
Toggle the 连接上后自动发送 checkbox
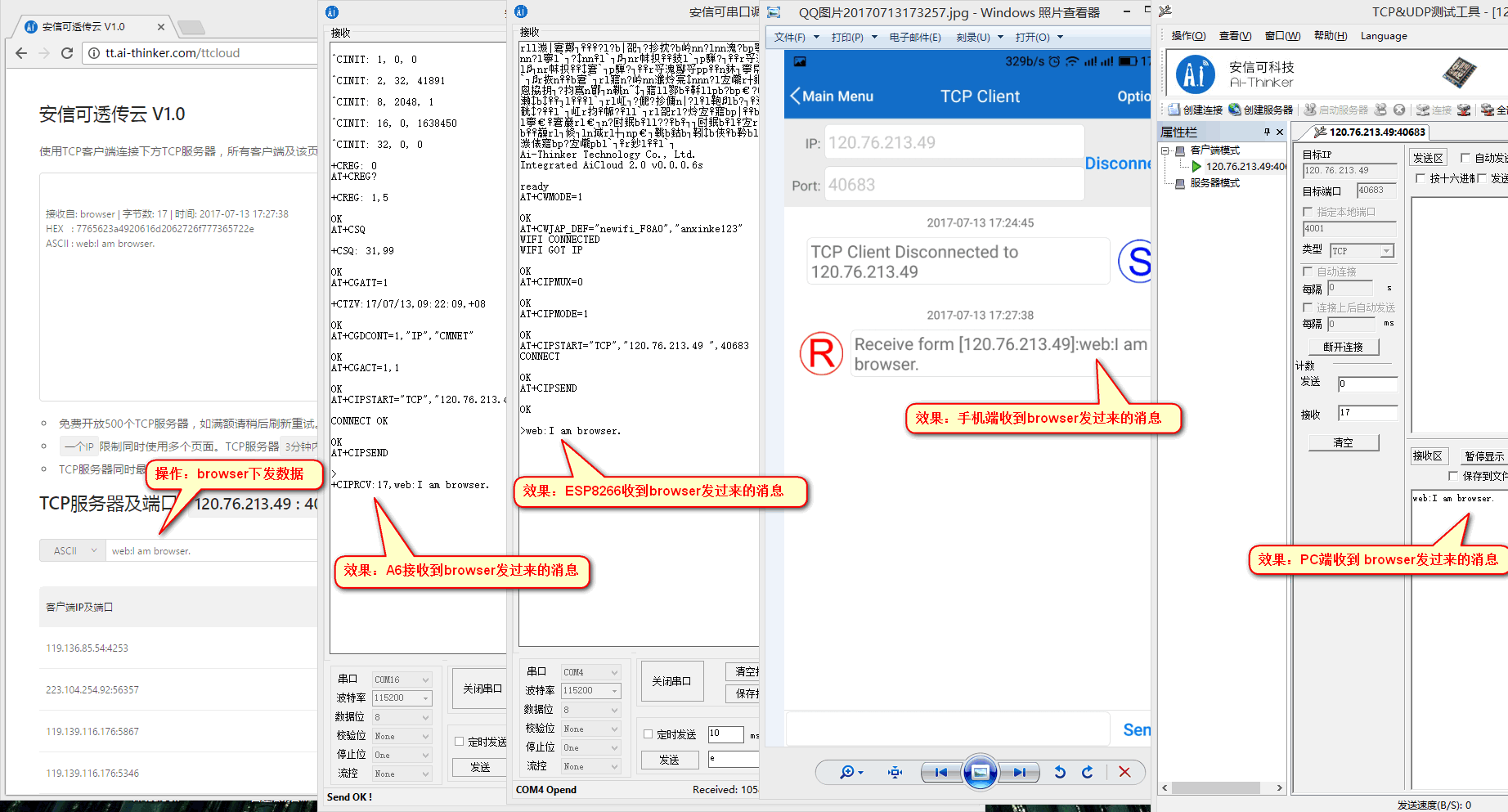1308,307
